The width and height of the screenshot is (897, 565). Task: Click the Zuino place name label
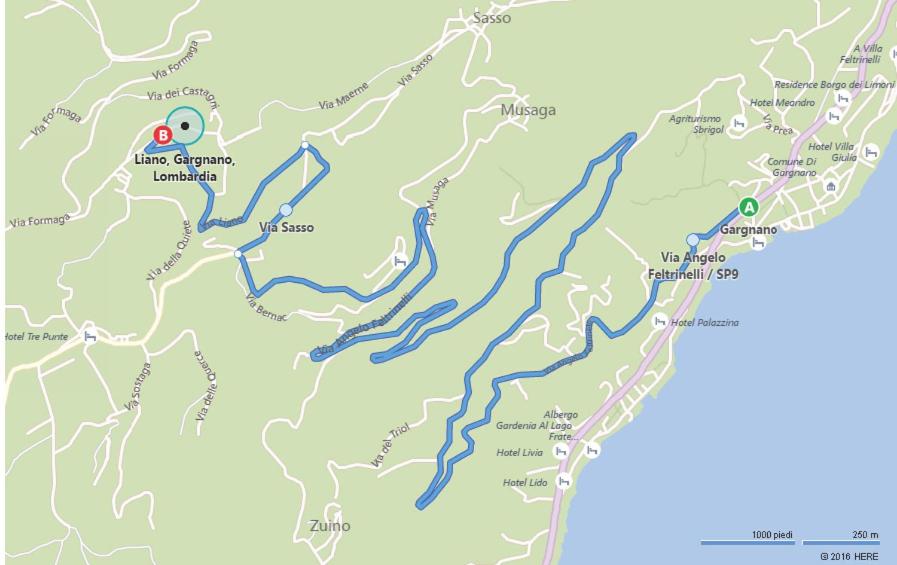tap(330, 526)
